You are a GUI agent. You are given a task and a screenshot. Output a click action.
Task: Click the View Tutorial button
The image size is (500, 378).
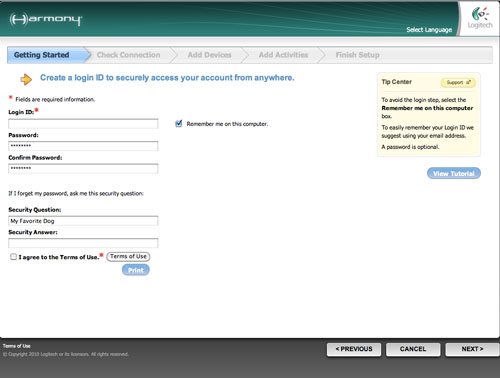click(454, 173)
